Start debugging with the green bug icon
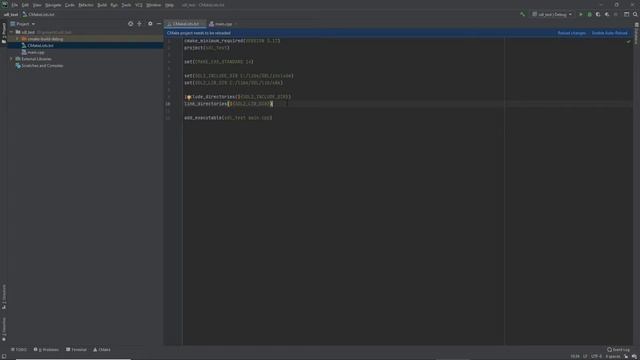Image resolution: width=640 pixels, height=360 pixels. pos(589,14)
